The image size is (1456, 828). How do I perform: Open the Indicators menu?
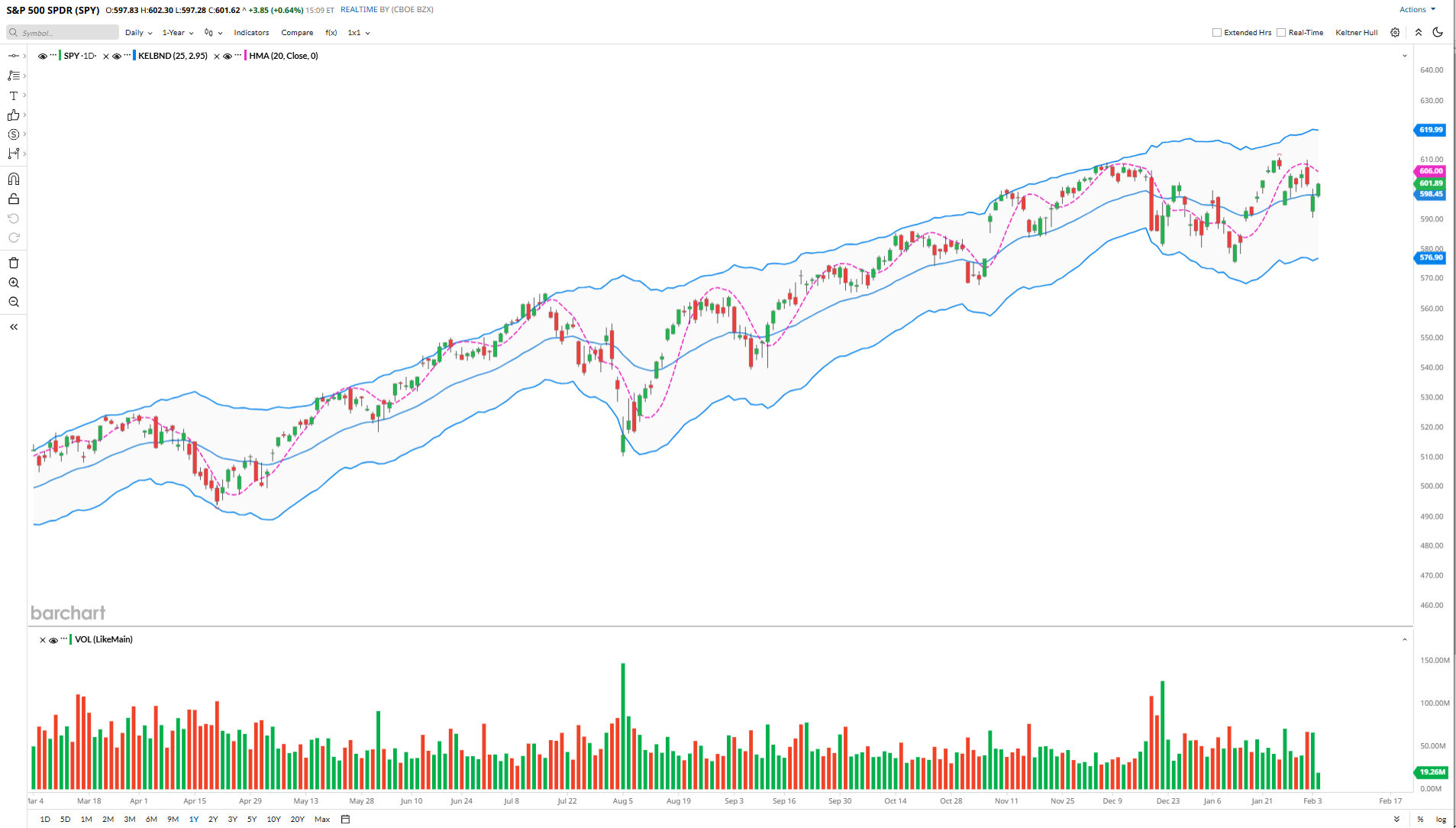251,33
